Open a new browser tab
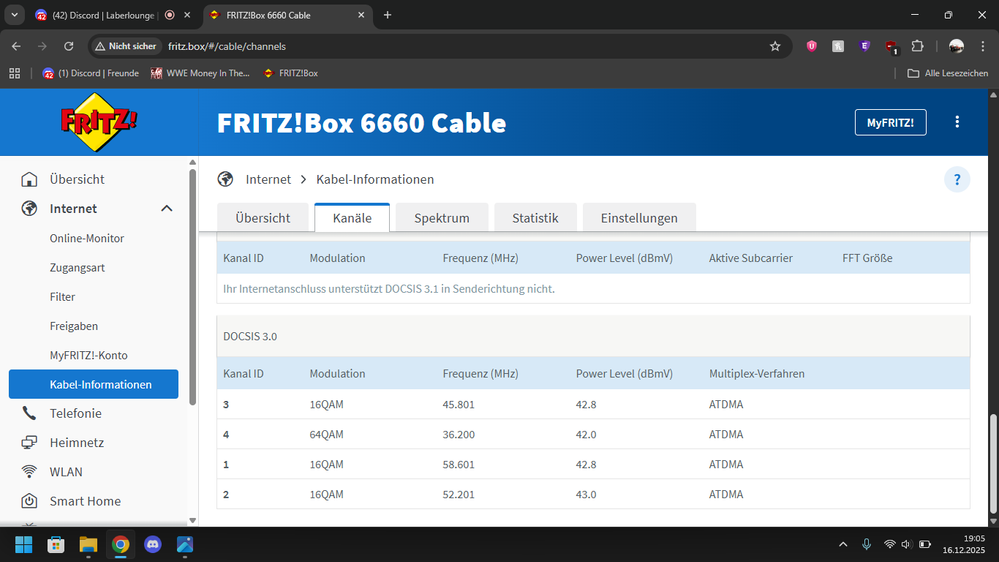The image size is (999, 562). (387, 15)
